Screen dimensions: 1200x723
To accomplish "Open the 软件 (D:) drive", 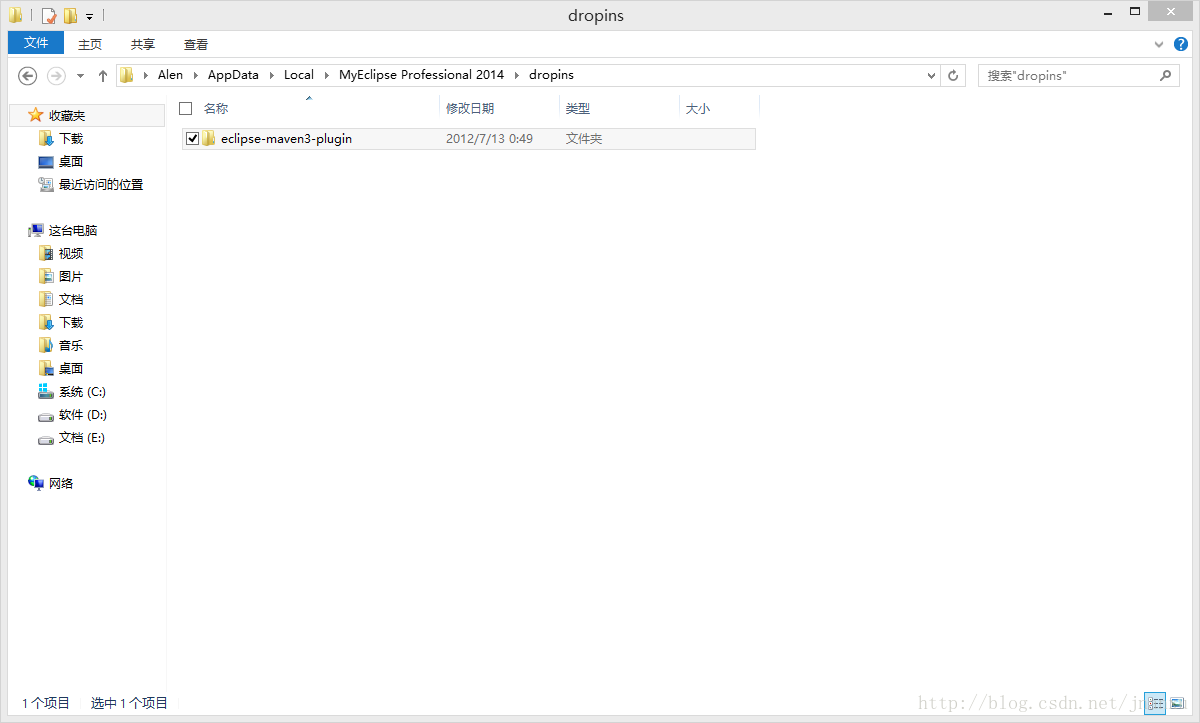I will (82, 415).
